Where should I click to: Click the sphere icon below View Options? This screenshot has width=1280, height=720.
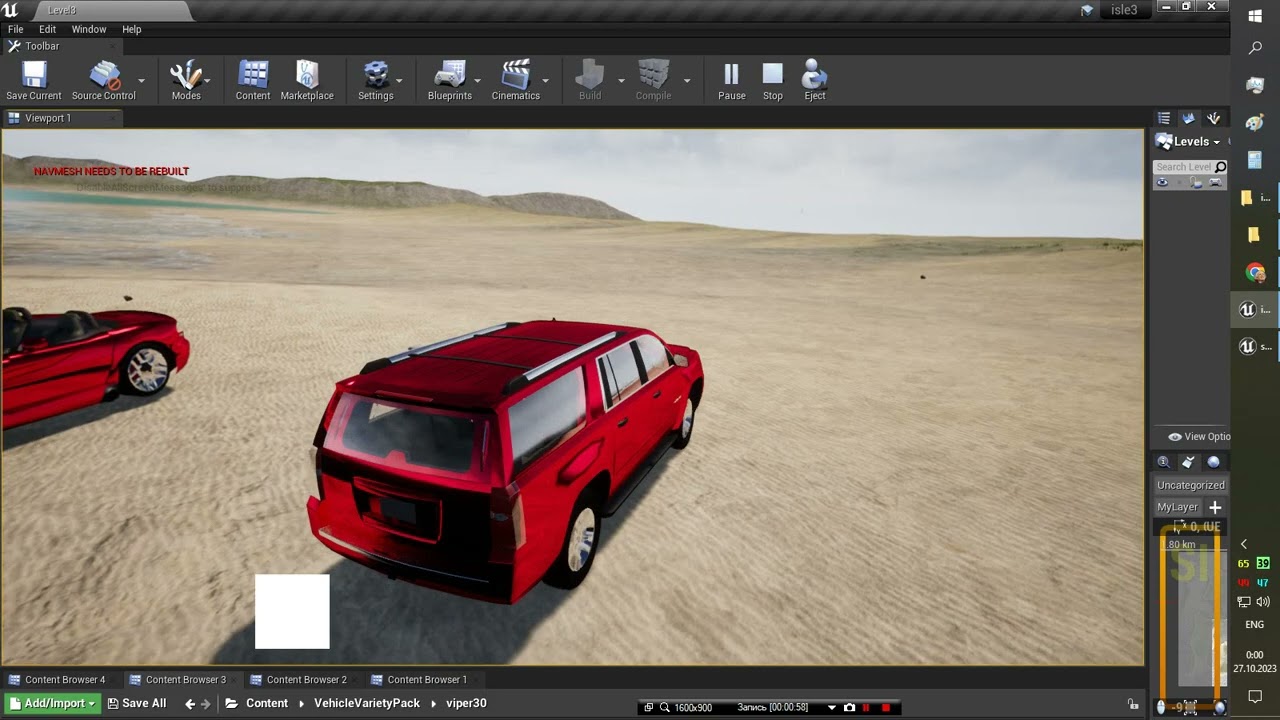point(1213,462)
